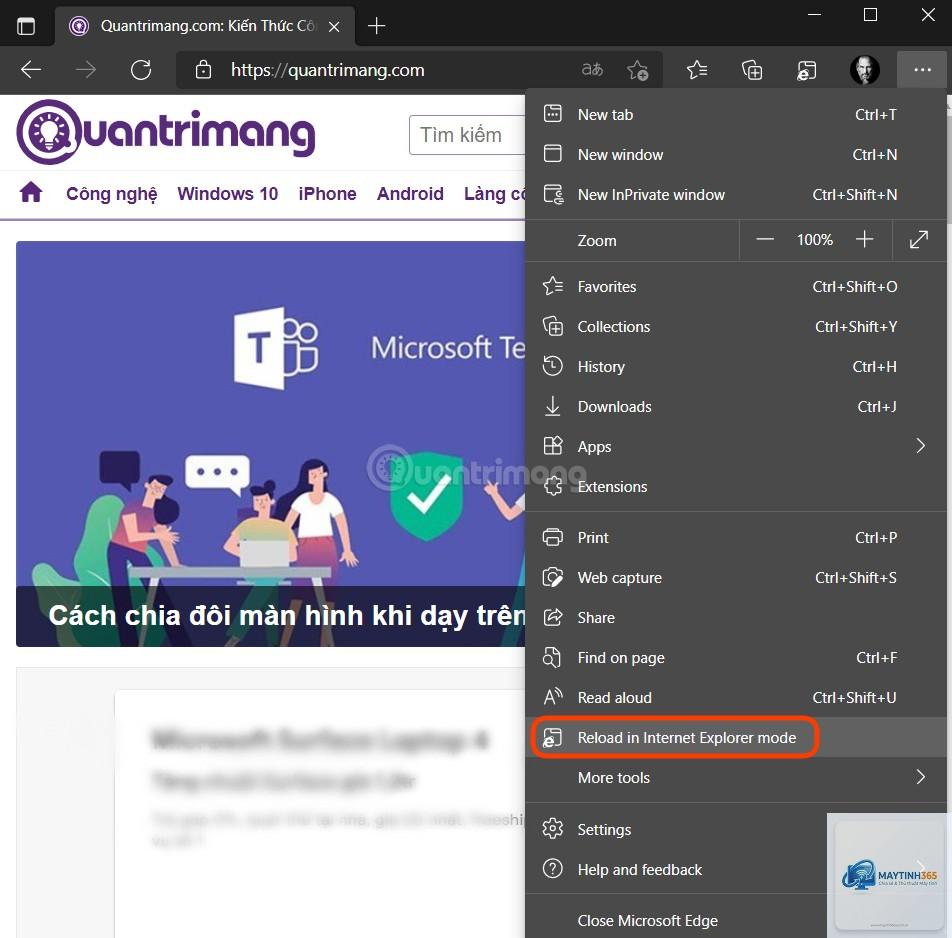Open the Microsoft Teams article banner
Screen dimensions: 952x938
click(x=271, y=443)
